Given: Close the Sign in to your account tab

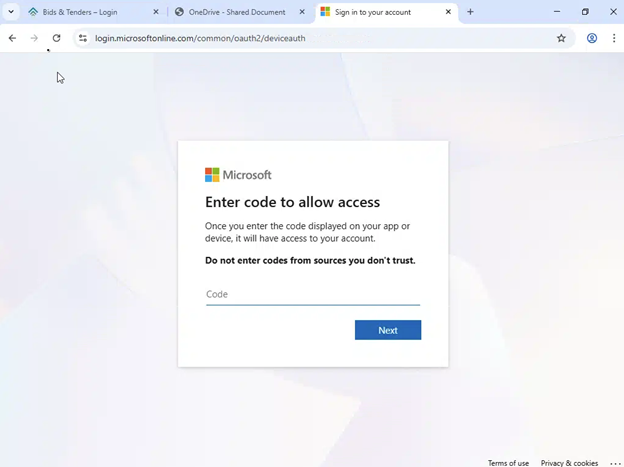Looking at the screenshot, I should coord(448,12).
